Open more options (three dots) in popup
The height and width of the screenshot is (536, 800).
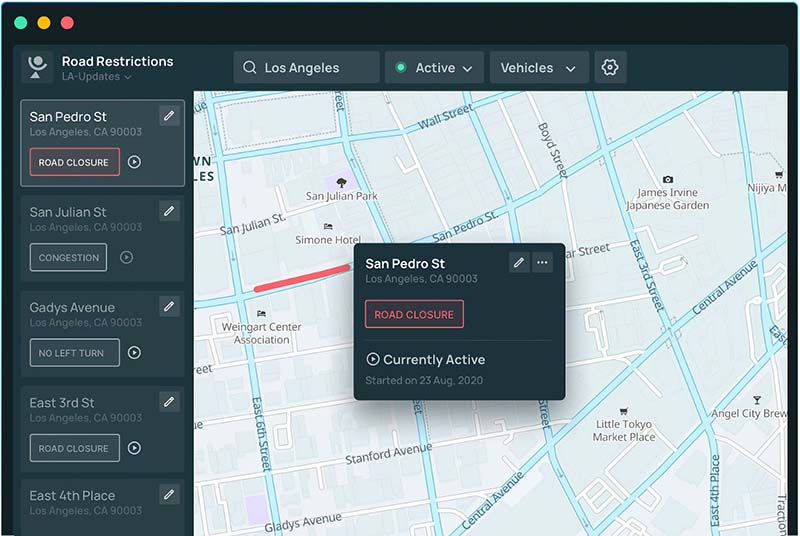coord(542,263)
